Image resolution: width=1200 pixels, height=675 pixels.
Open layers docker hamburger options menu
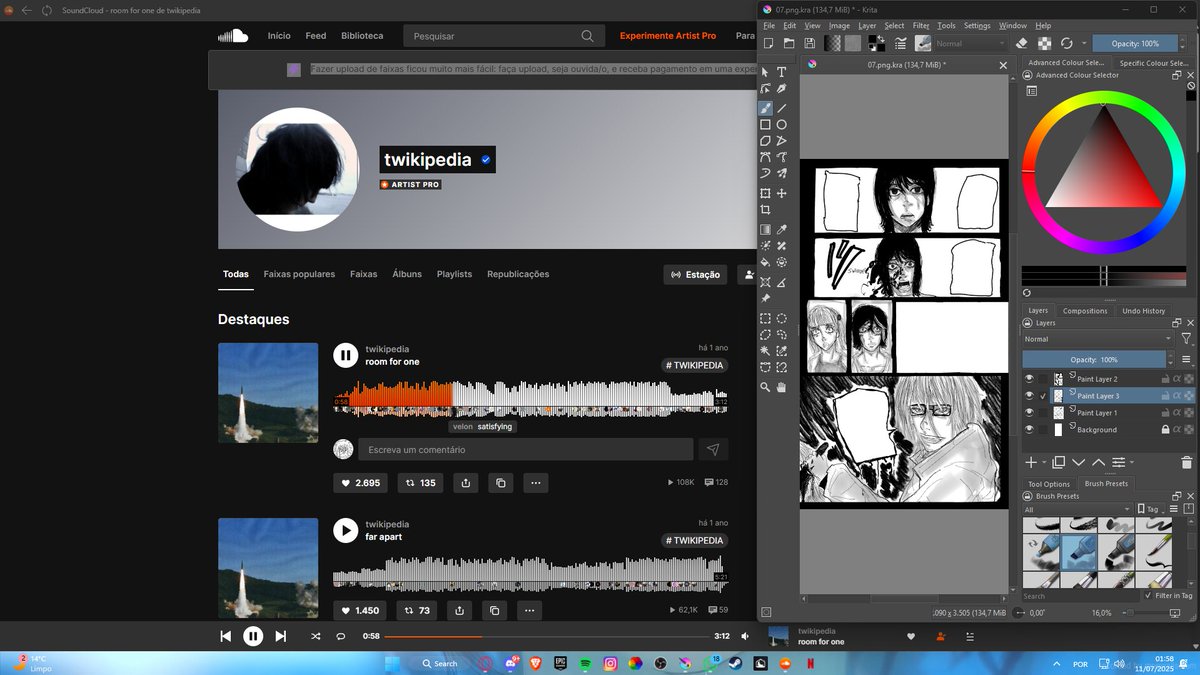(x=1187, y=359)
